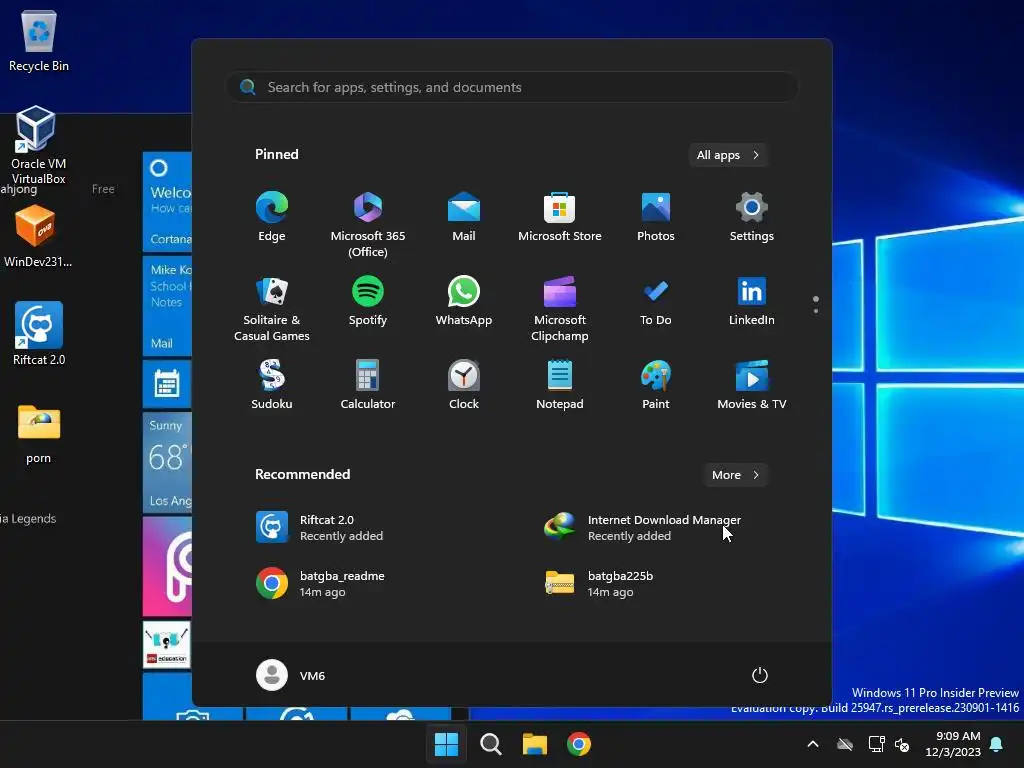Viewport: 1024px width, 768px height.
Task: Click the Windows Start button in taskbar
Action: (446, 744)
